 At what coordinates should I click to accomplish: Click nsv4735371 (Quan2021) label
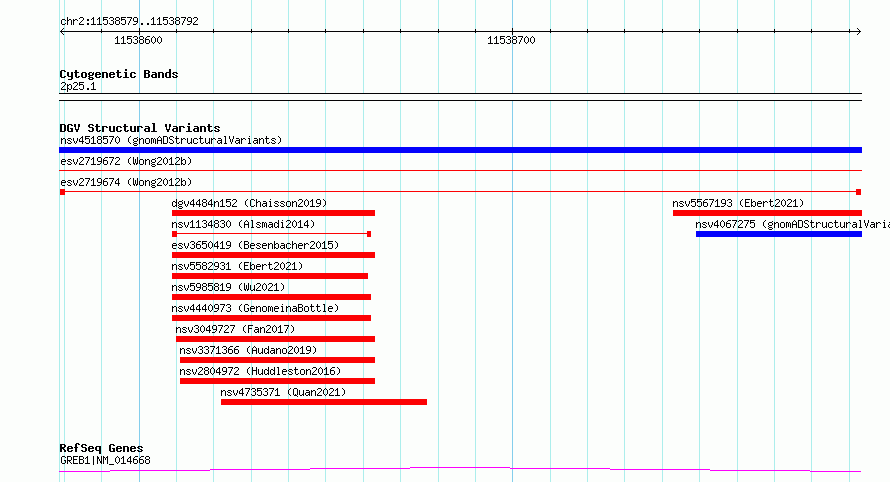[x=283, y=392]
